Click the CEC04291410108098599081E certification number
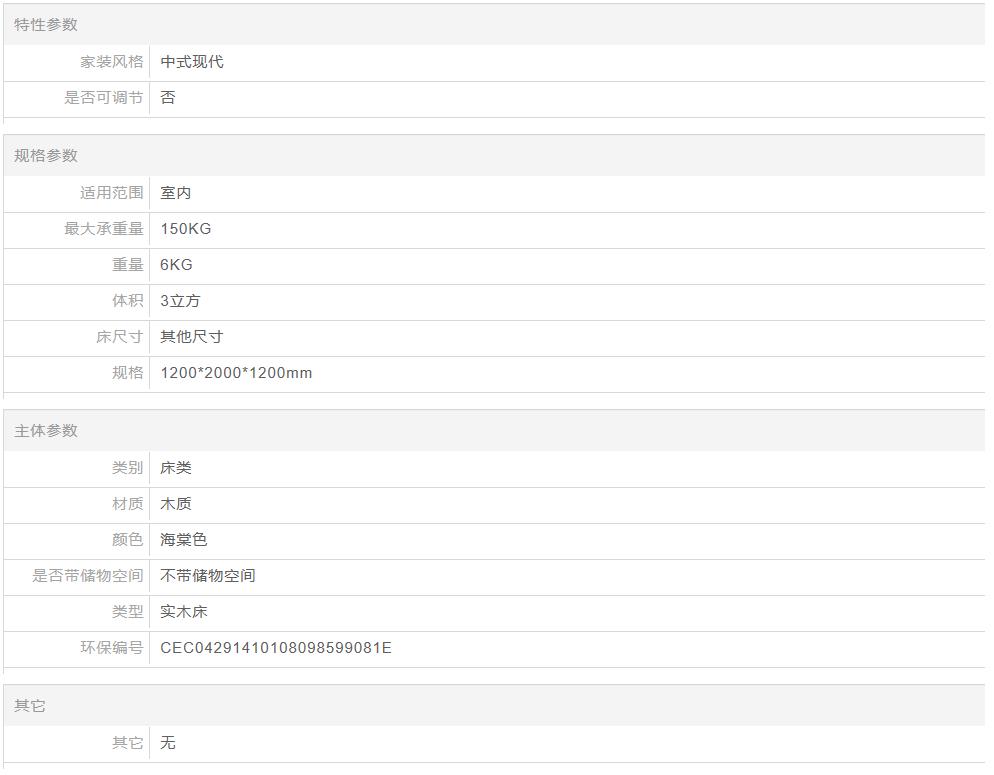This screenshot has height=775, width=994. pyautogui.click(x=276, y=648)
